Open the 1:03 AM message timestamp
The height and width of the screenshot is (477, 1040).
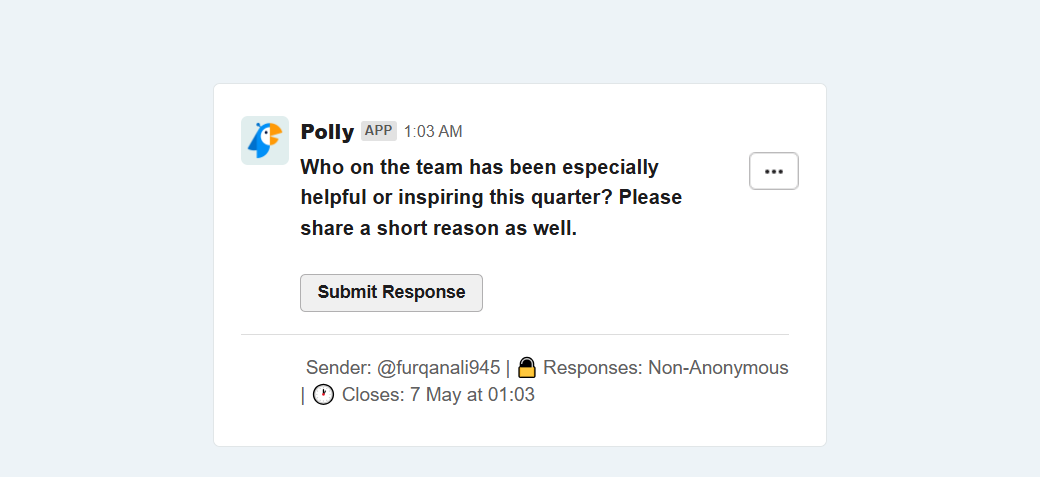[433, 131]
